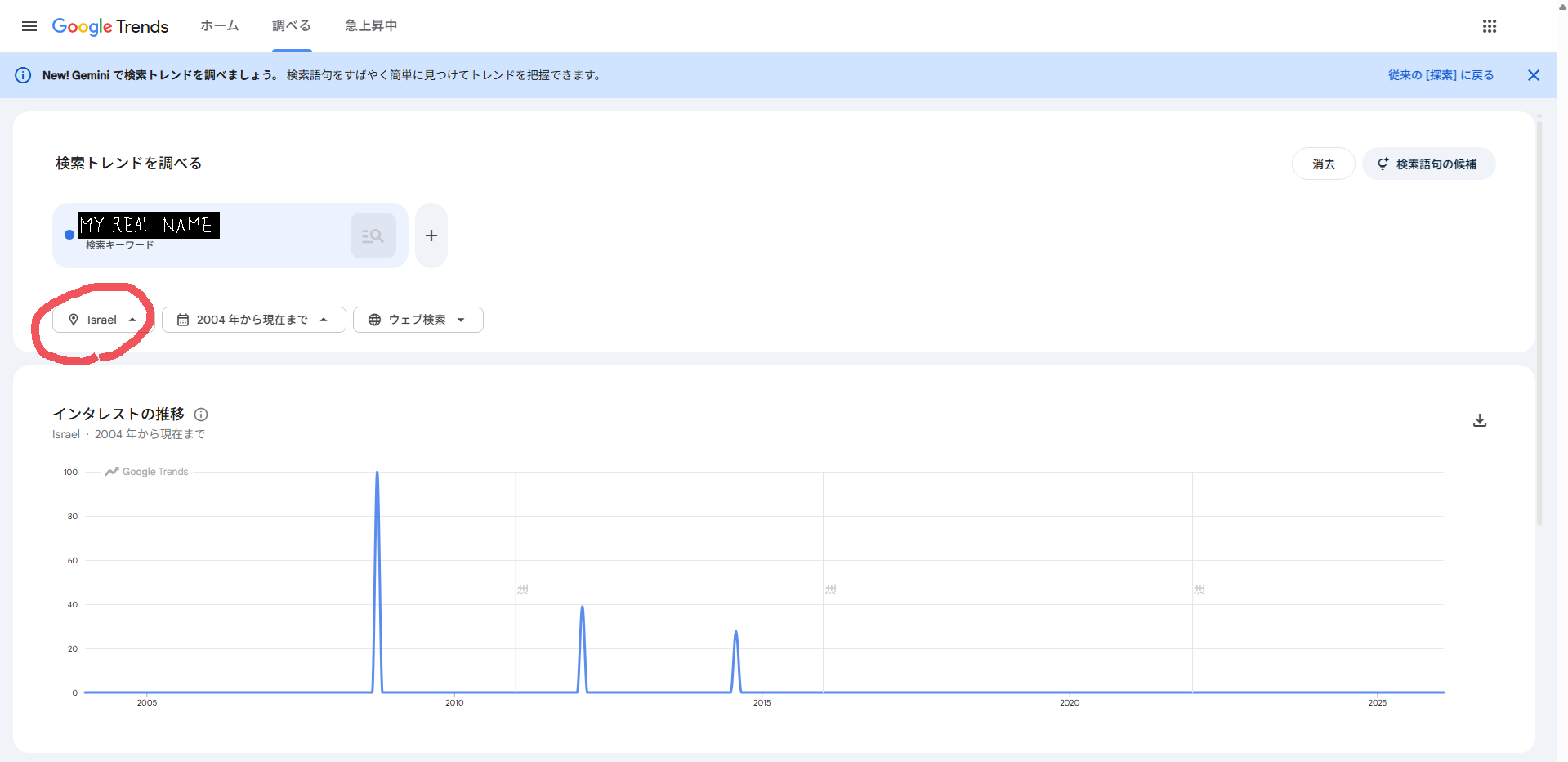Download the interest over time chart
The height and width of the screenshot is (762, 1568).
point(1480,420)
